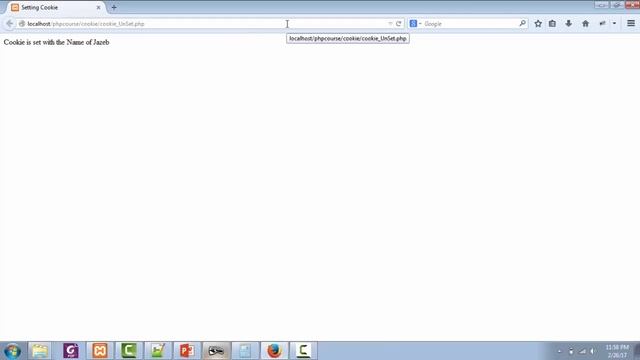Go back with the browser back arrow
Screen dimensions: 640x360
tap(9, 24)
